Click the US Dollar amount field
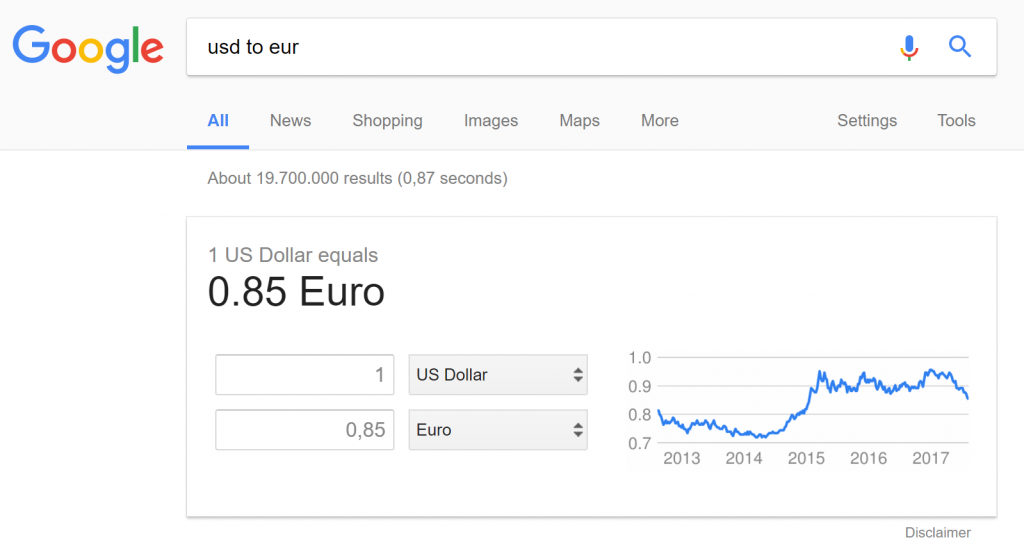Image resolution: width=1024 pixels, height=549 pixels. [x=305, y=375]
